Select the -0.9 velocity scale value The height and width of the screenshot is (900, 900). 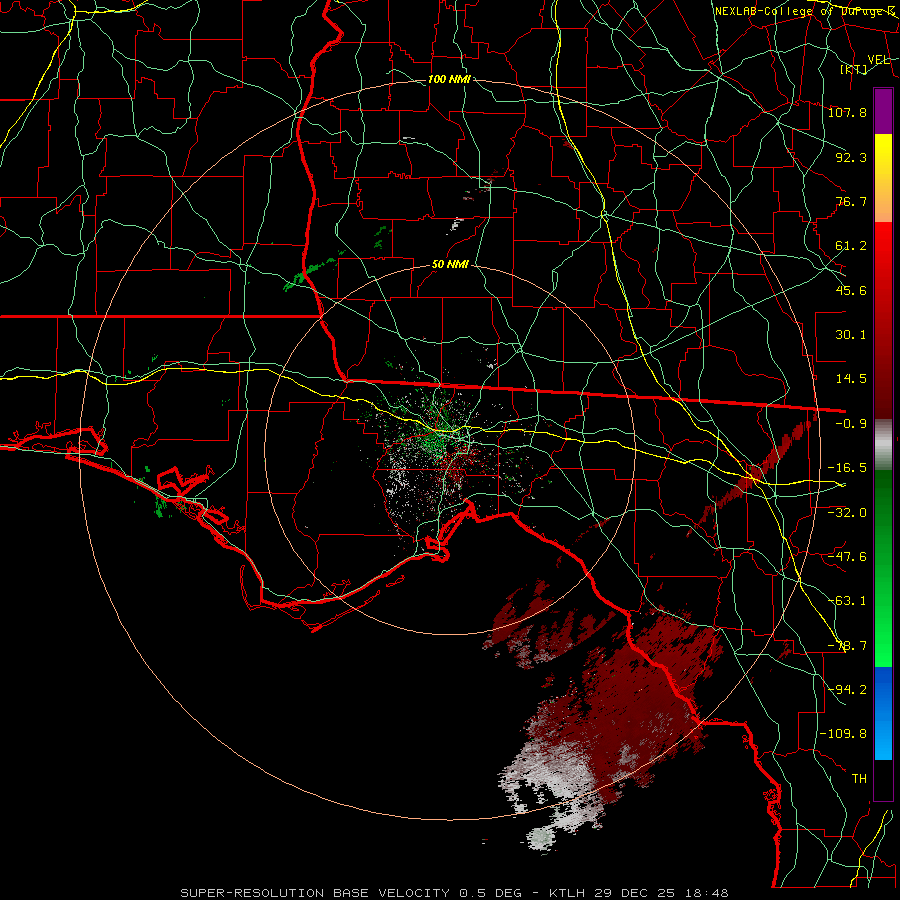(x=851, y=424)
